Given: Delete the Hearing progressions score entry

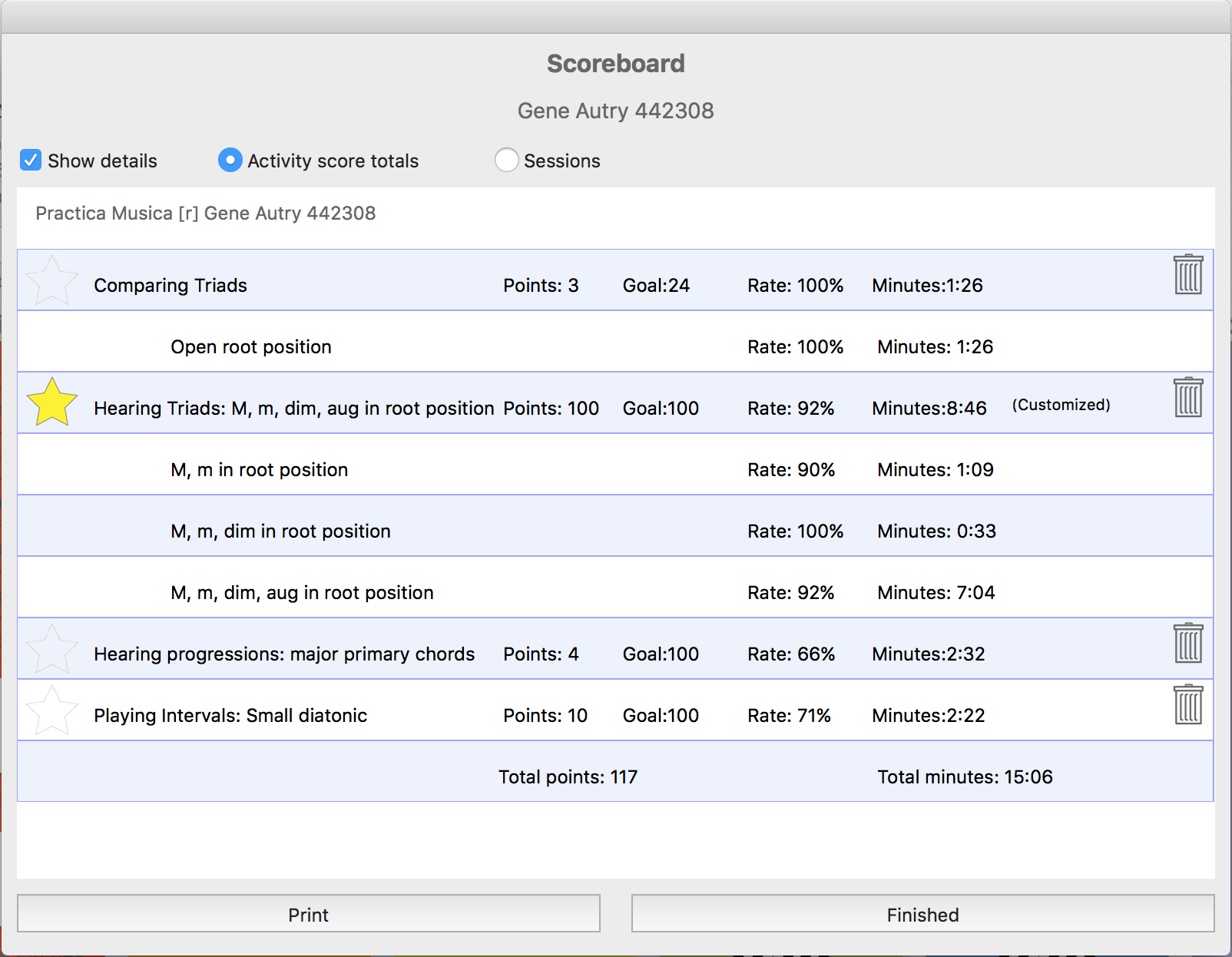Looking at the screenshot, I should click(1188, 643).
